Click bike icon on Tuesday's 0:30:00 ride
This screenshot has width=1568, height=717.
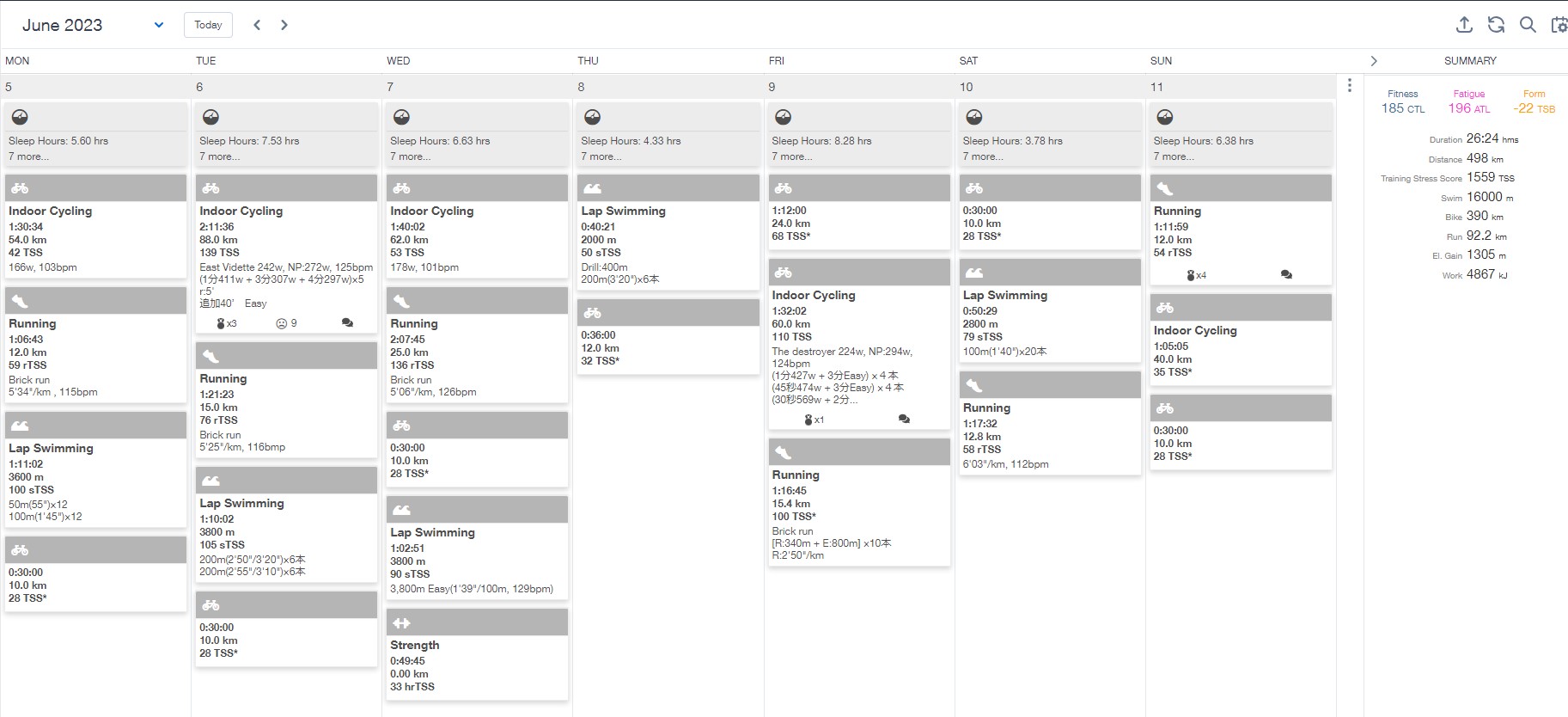[x=210, y=605]
